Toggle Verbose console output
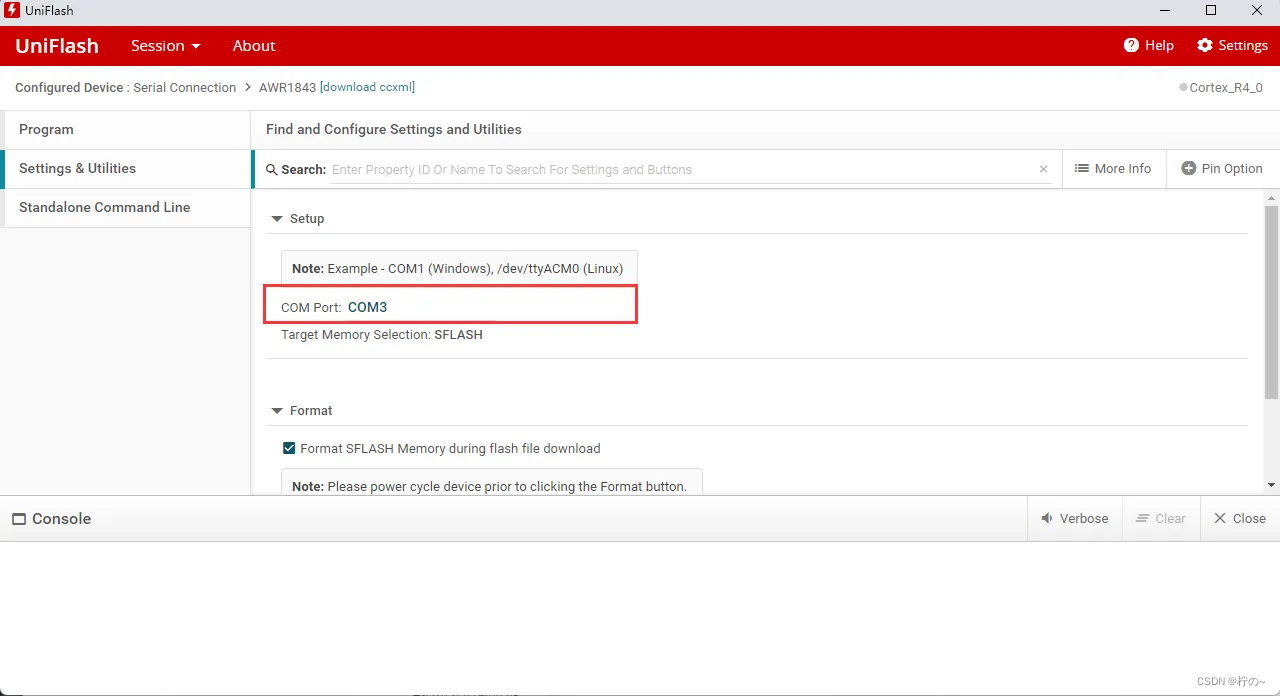The image size is (1280, 696). coord(1075,518)
